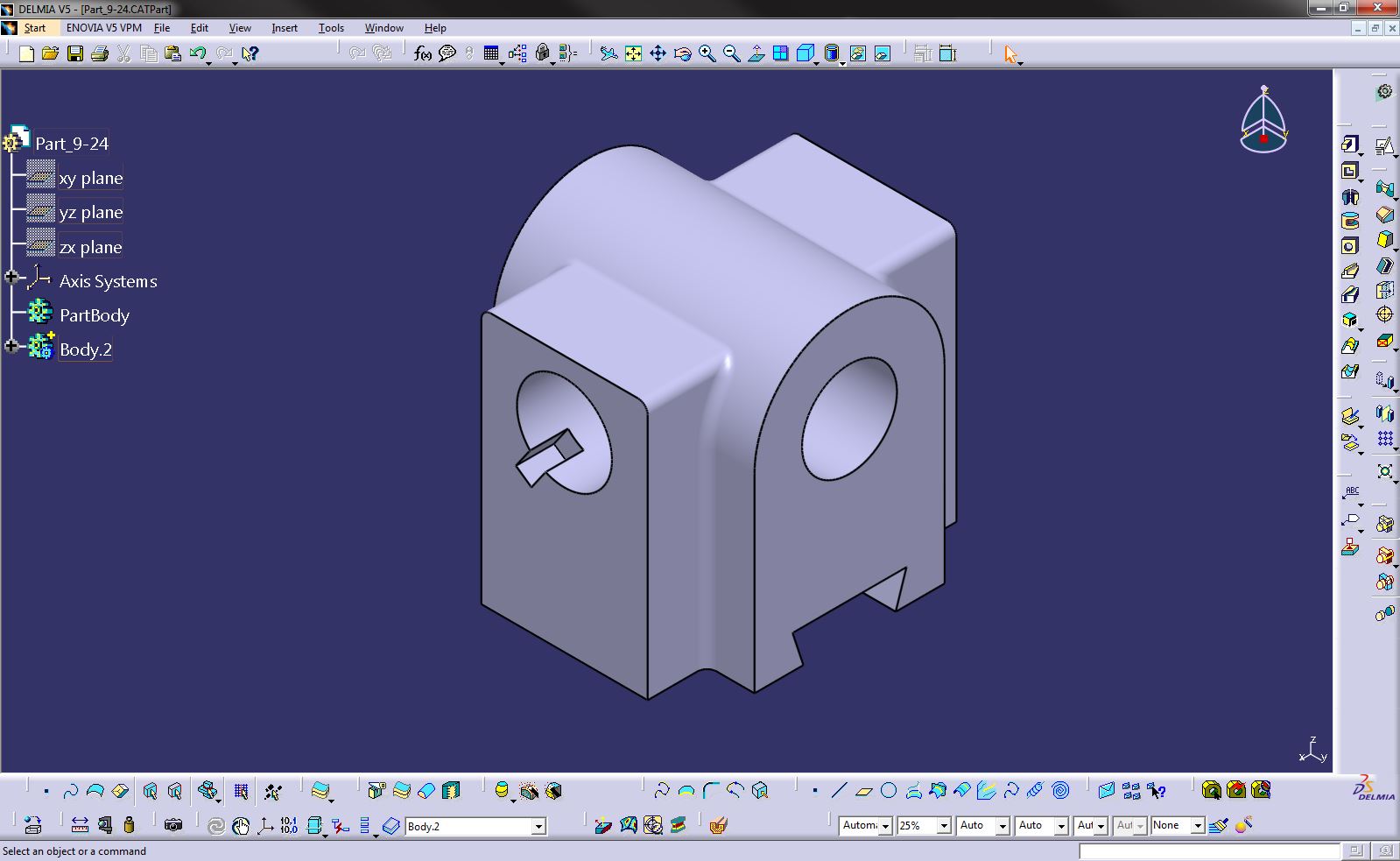The width and height of the screenshot is (1400, 861).
Task: Click the Axis System icon in bottom toolbar
Action: 264,825
